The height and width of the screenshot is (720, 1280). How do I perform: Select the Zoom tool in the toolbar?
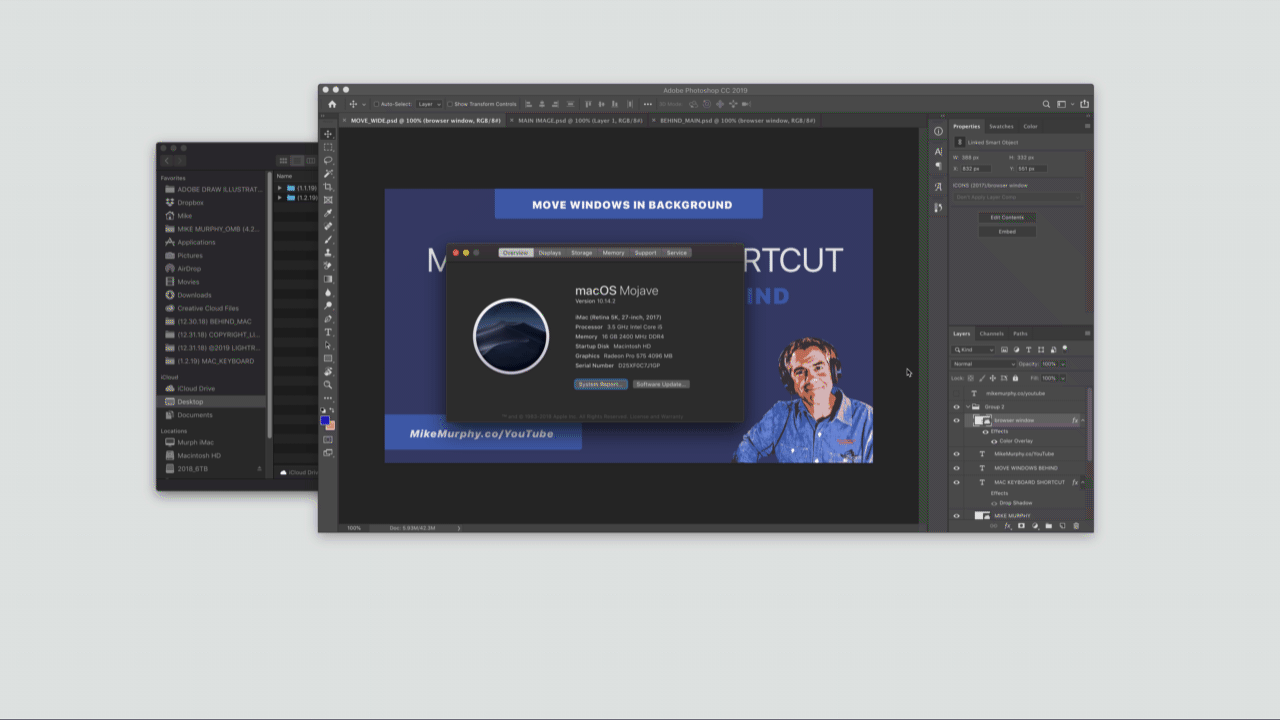click(328, 384)
